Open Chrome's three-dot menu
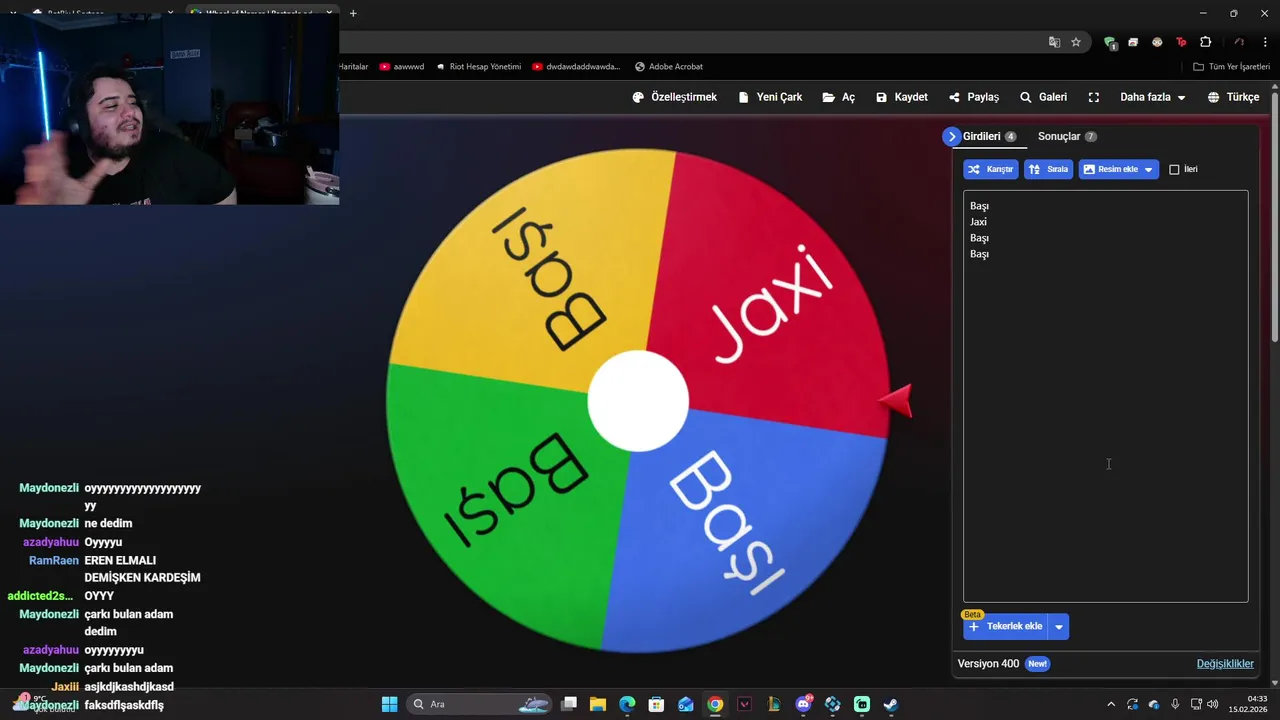This screenshot has width=1280, height=720. (x=1266, y=42)
